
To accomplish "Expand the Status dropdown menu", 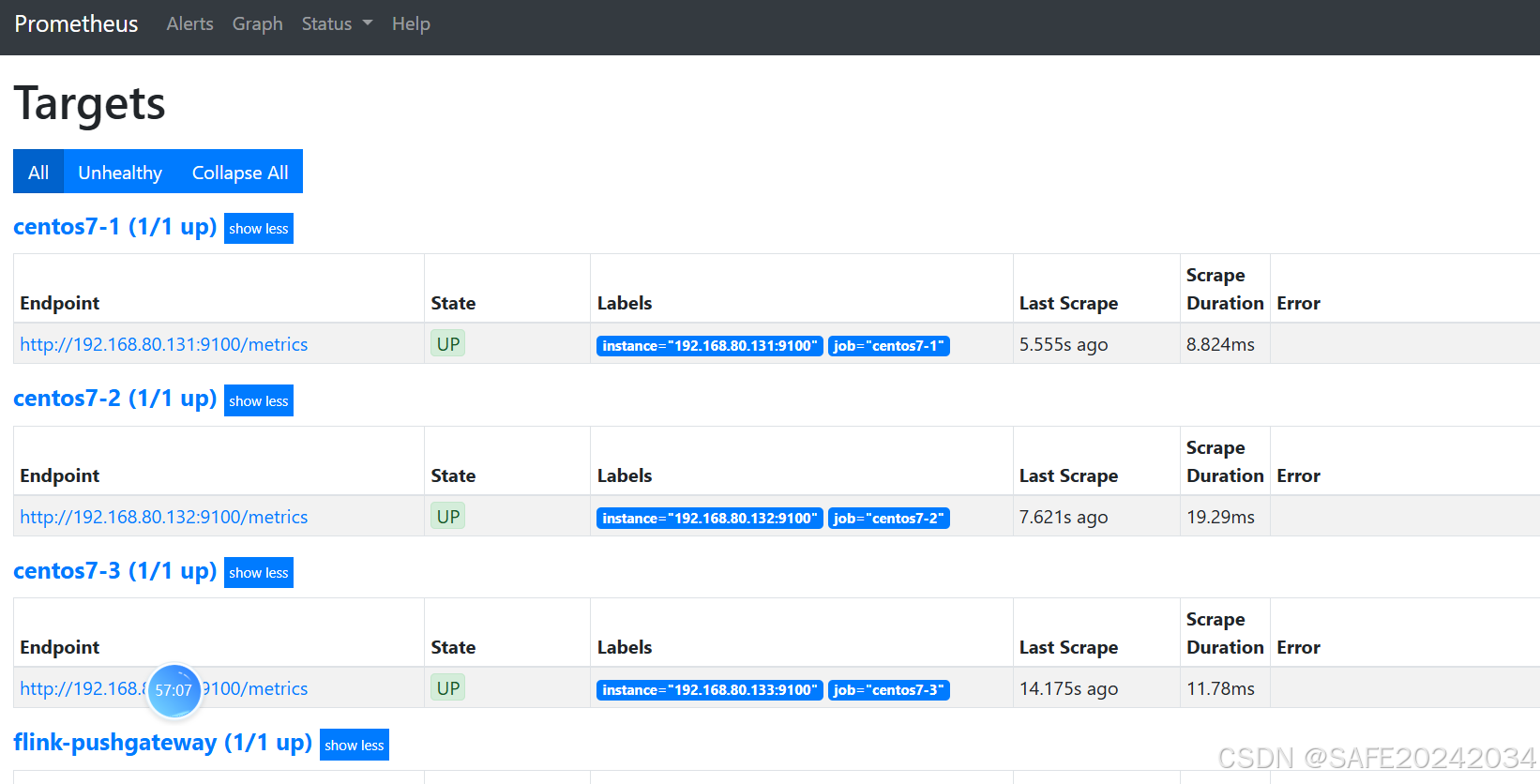I will [337, 24].
